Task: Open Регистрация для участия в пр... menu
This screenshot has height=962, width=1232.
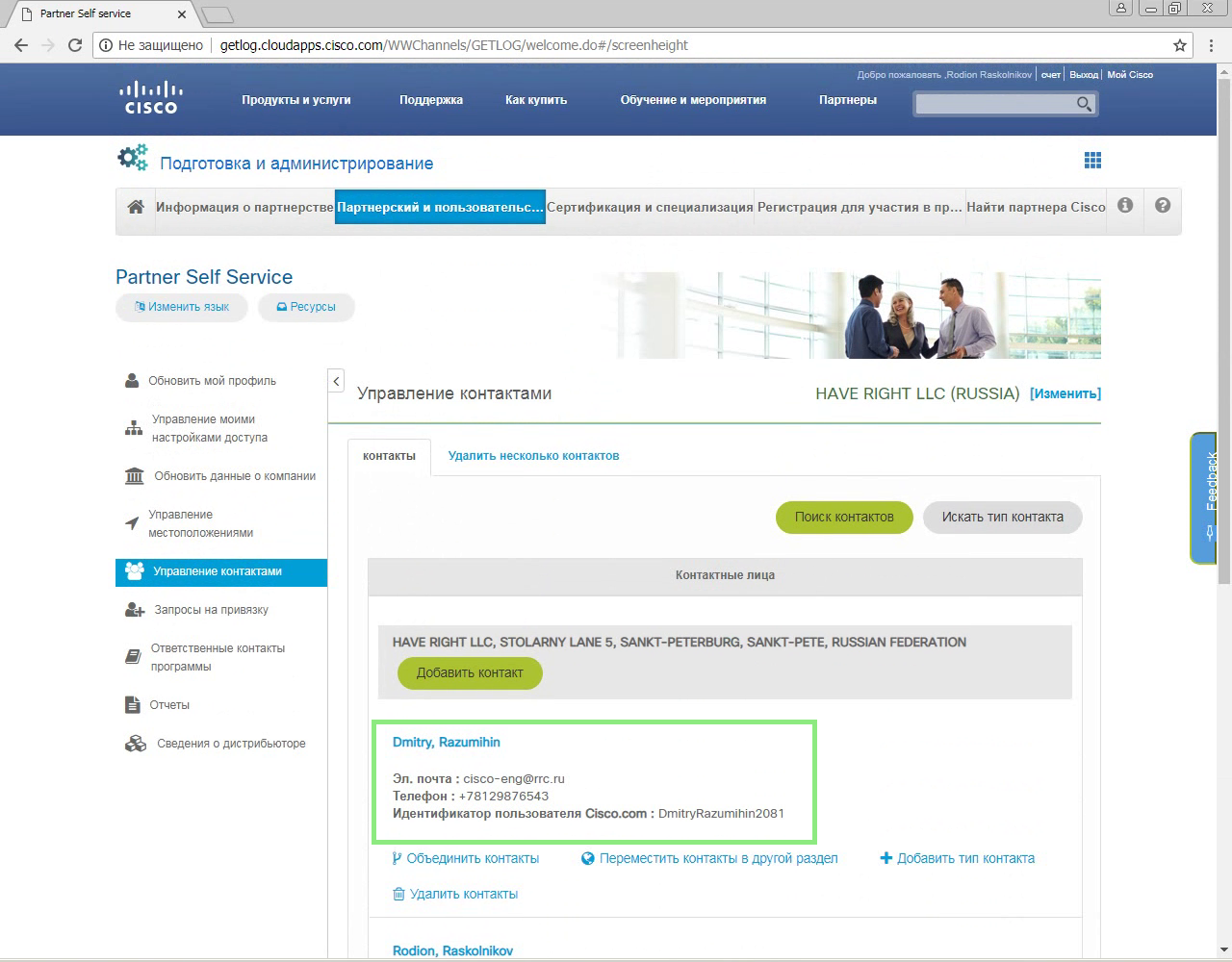Action: tap(860, 207)
